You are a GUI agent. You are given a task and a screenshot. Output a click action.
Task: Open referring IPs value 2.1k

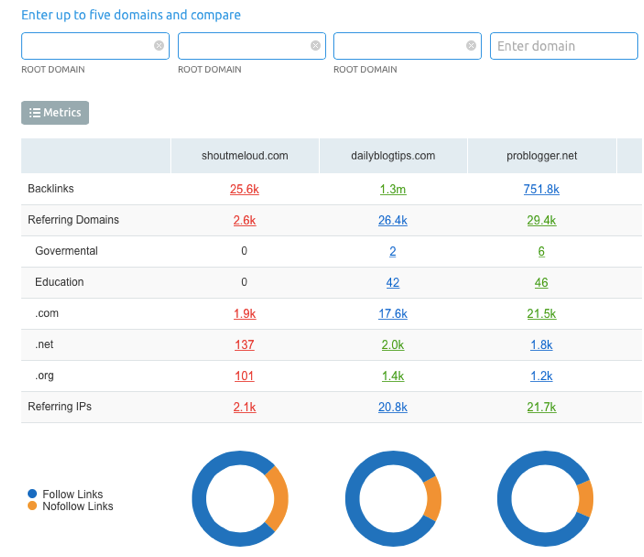click(244, 407)
